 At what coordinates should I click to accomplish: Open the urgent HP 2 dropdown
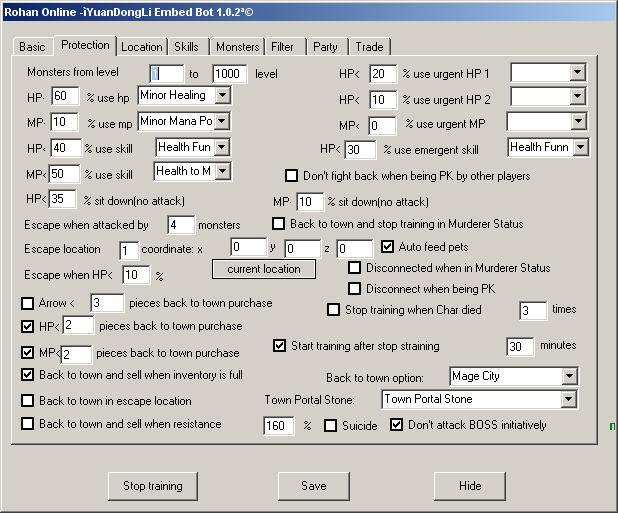[577, 96]
